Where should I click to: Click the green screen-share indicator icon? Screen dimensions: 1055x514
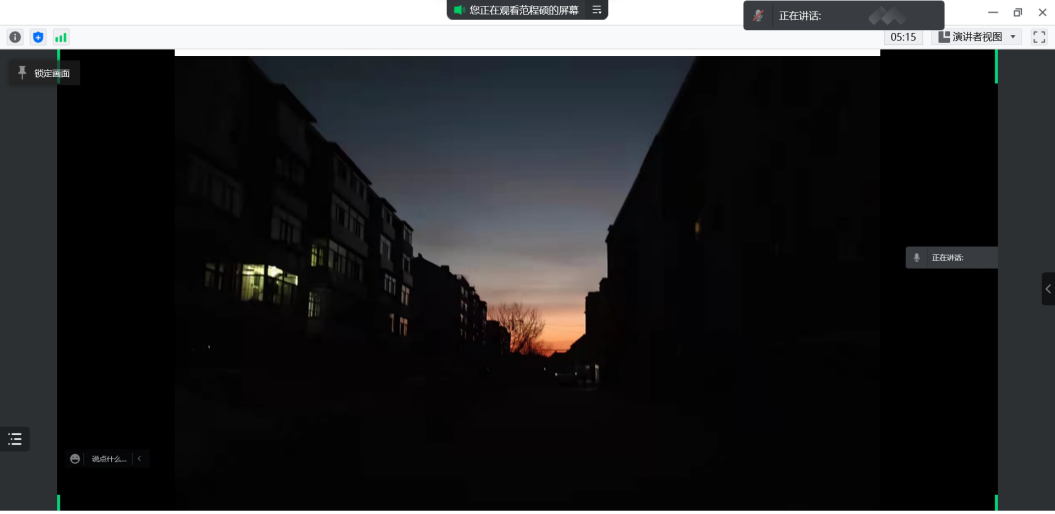click(x=459, y=10)
